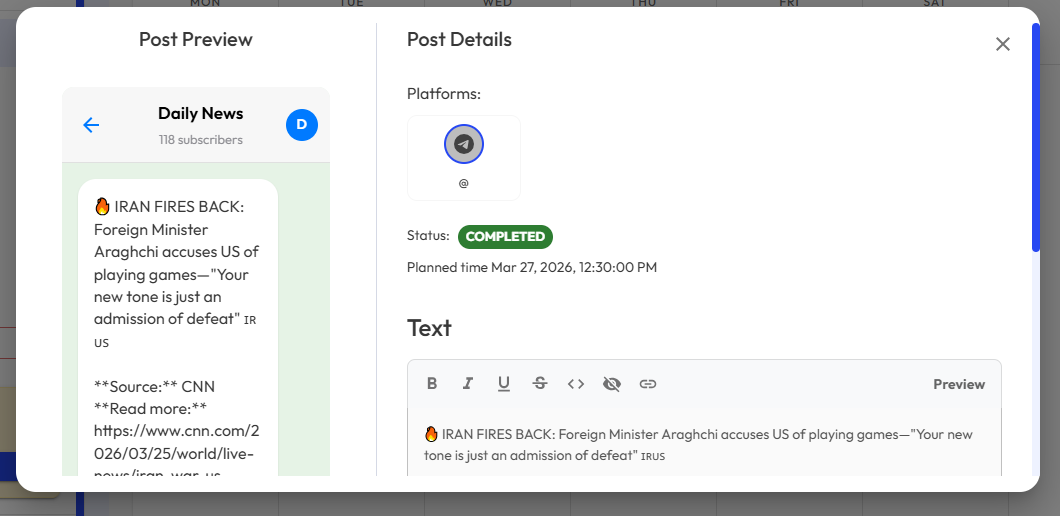Toggle spoiler hidden-text eye icon
1060x516 pixels.
click(x=612, y=383)
